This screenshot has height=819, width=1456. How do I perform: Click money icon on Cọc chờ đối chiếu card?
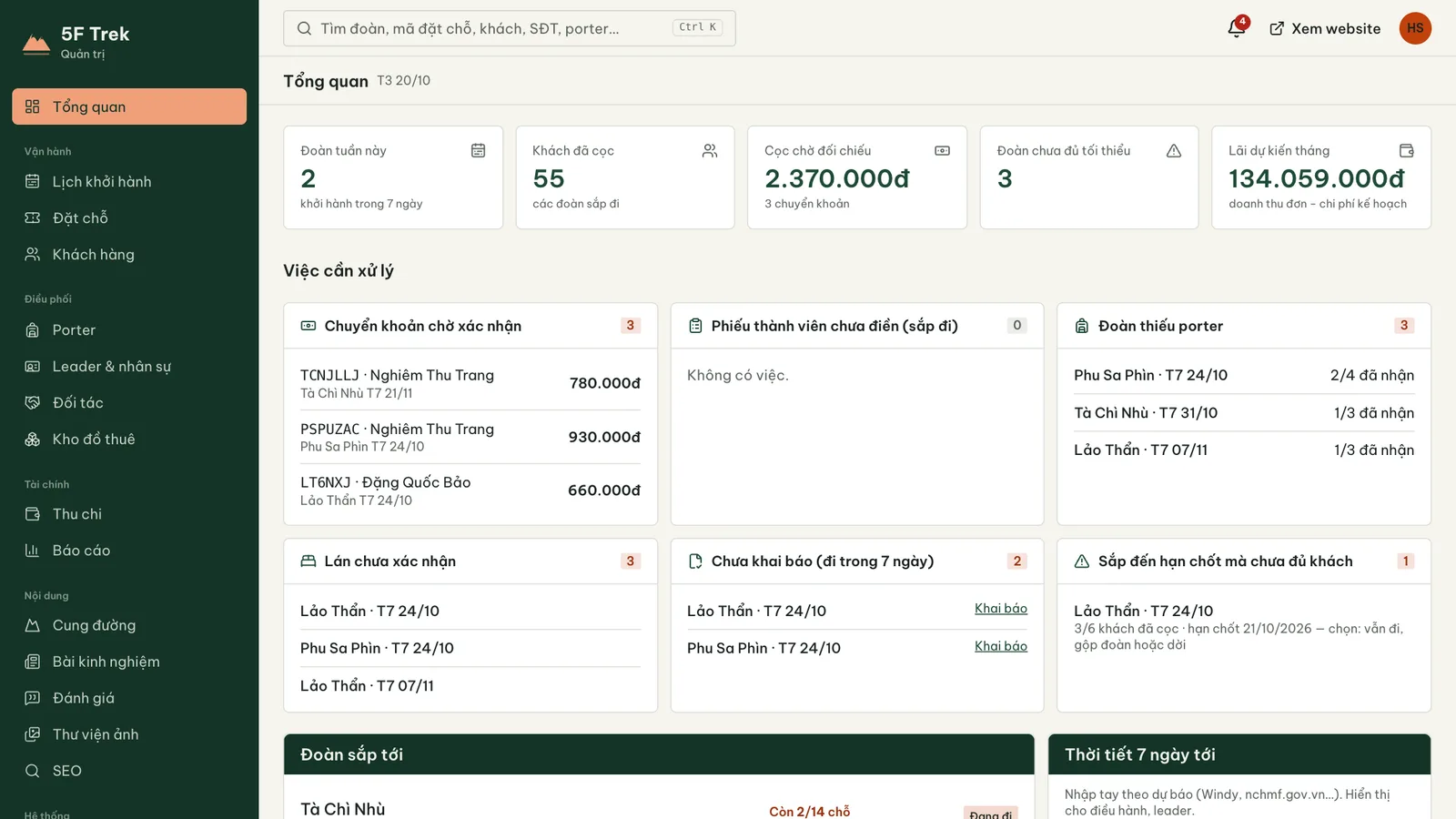[x=942, y=150]
